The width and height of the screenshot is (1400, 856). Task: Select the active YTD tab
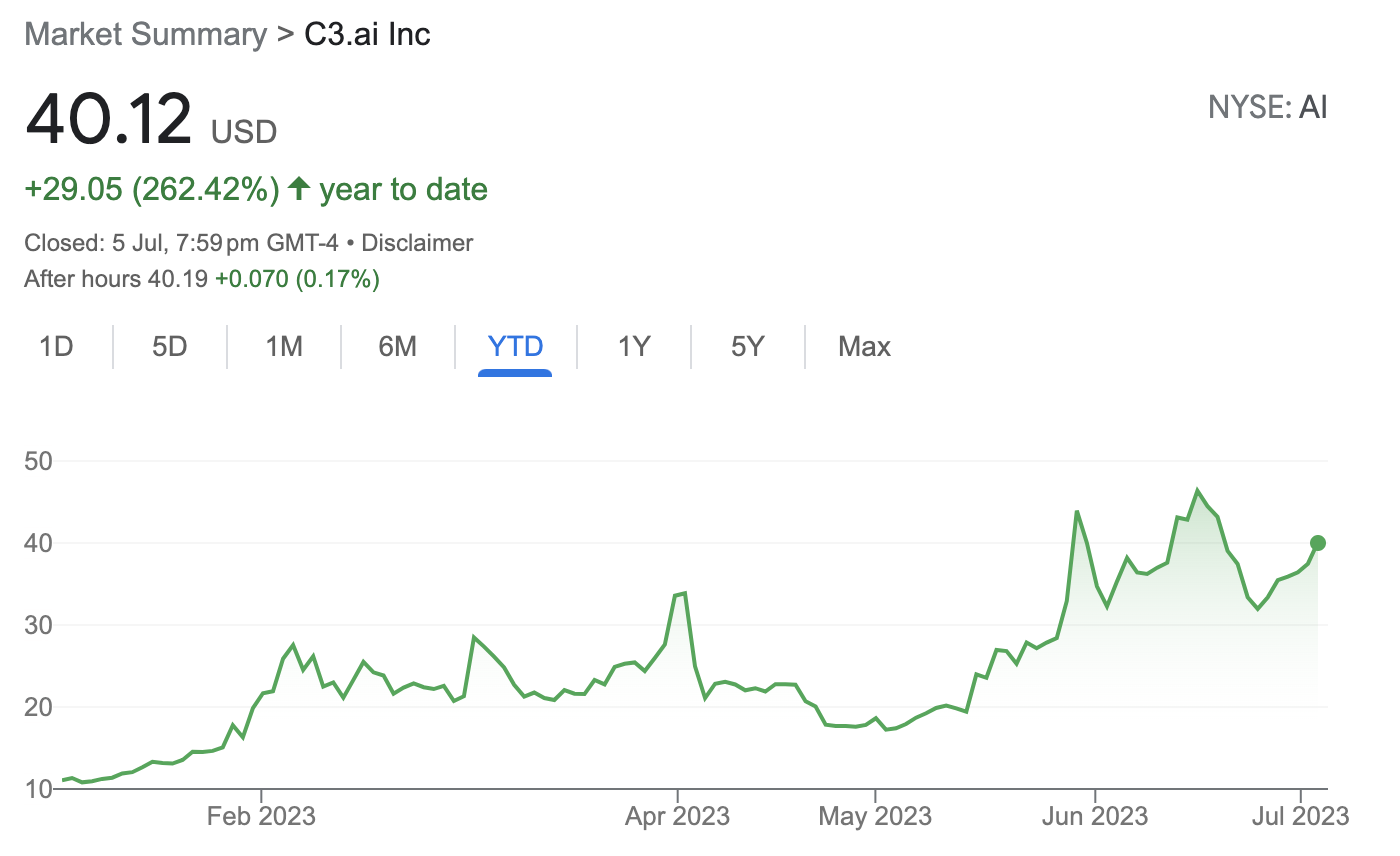click(x=515, y=347)
